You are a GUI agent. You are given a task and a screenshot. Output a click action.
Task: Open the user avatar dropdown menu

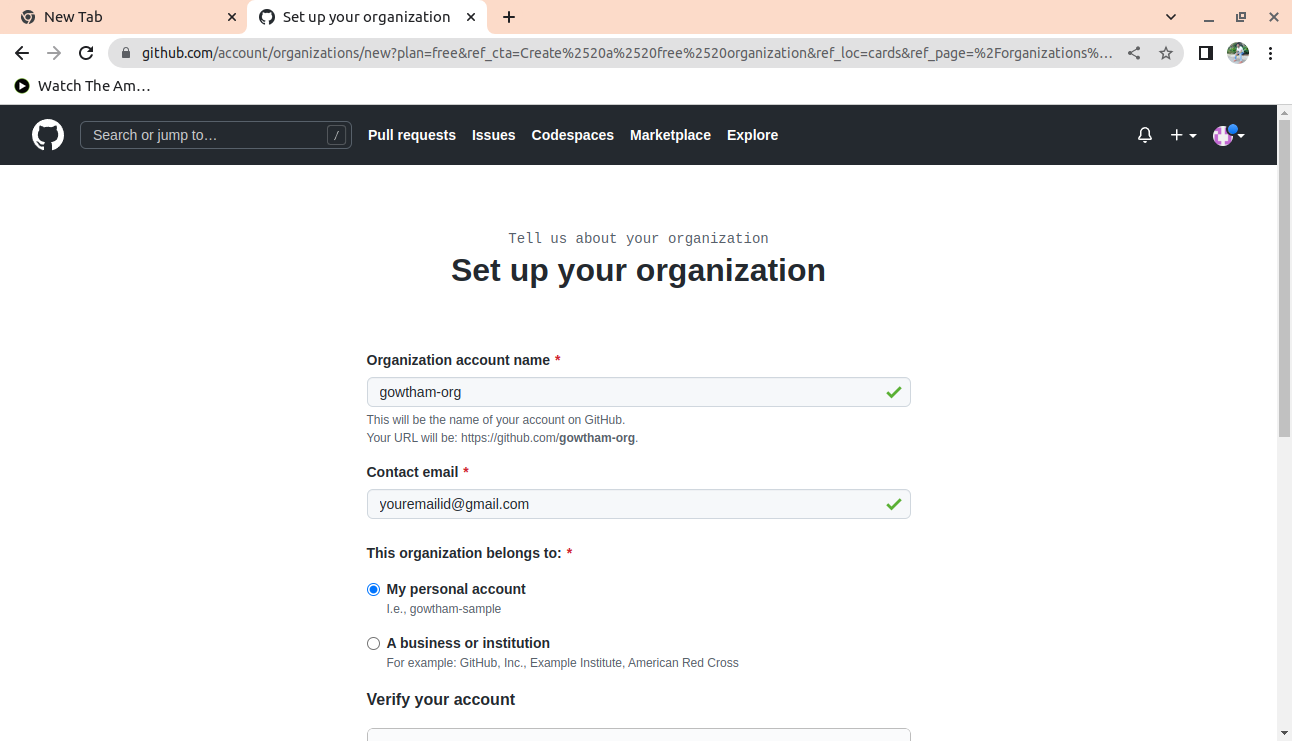[1228, 135]
